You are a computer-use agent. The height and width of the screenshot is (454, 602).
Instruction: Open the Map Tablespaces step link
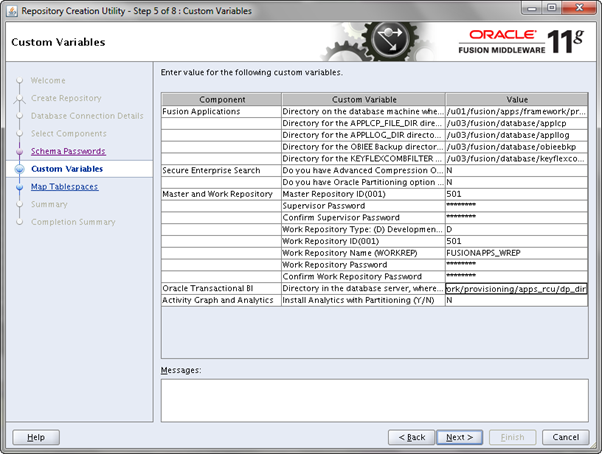click(64, 187)
